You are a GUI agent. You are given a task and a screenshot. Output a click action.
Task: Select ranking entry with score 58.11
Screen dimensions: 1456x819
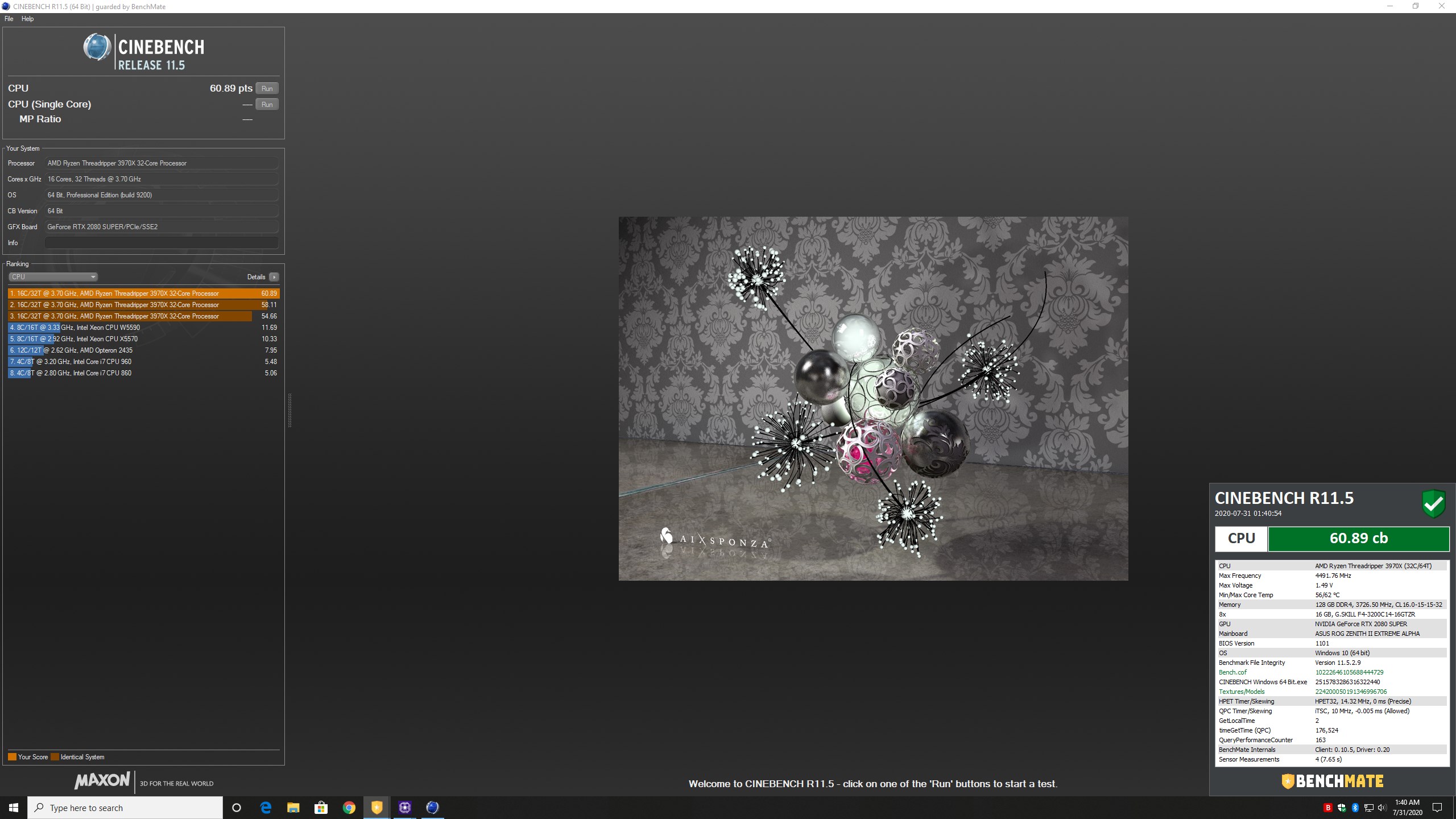pos(144,305)
